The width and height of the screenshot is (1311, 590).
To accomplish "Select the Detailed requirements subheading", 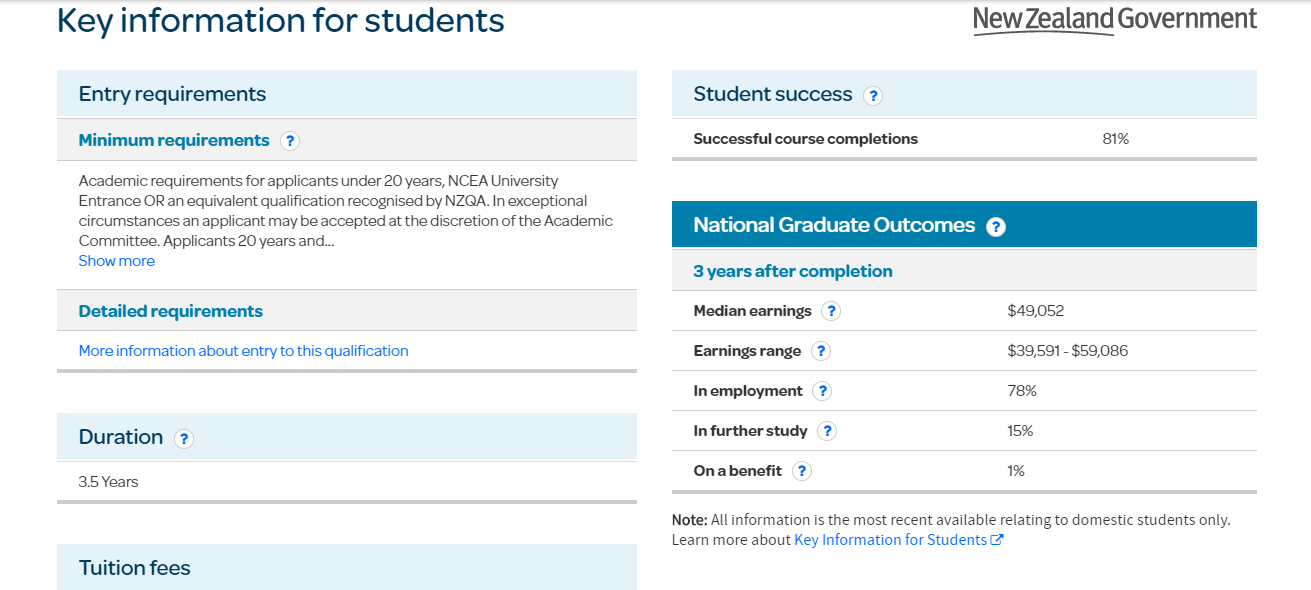I will (x=171, y=311).
